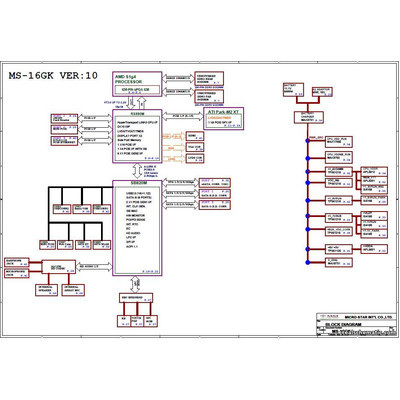Click the SPI ROM block under KBC
The height and width of the screenshot is (400, 400).
click(150, 321)
